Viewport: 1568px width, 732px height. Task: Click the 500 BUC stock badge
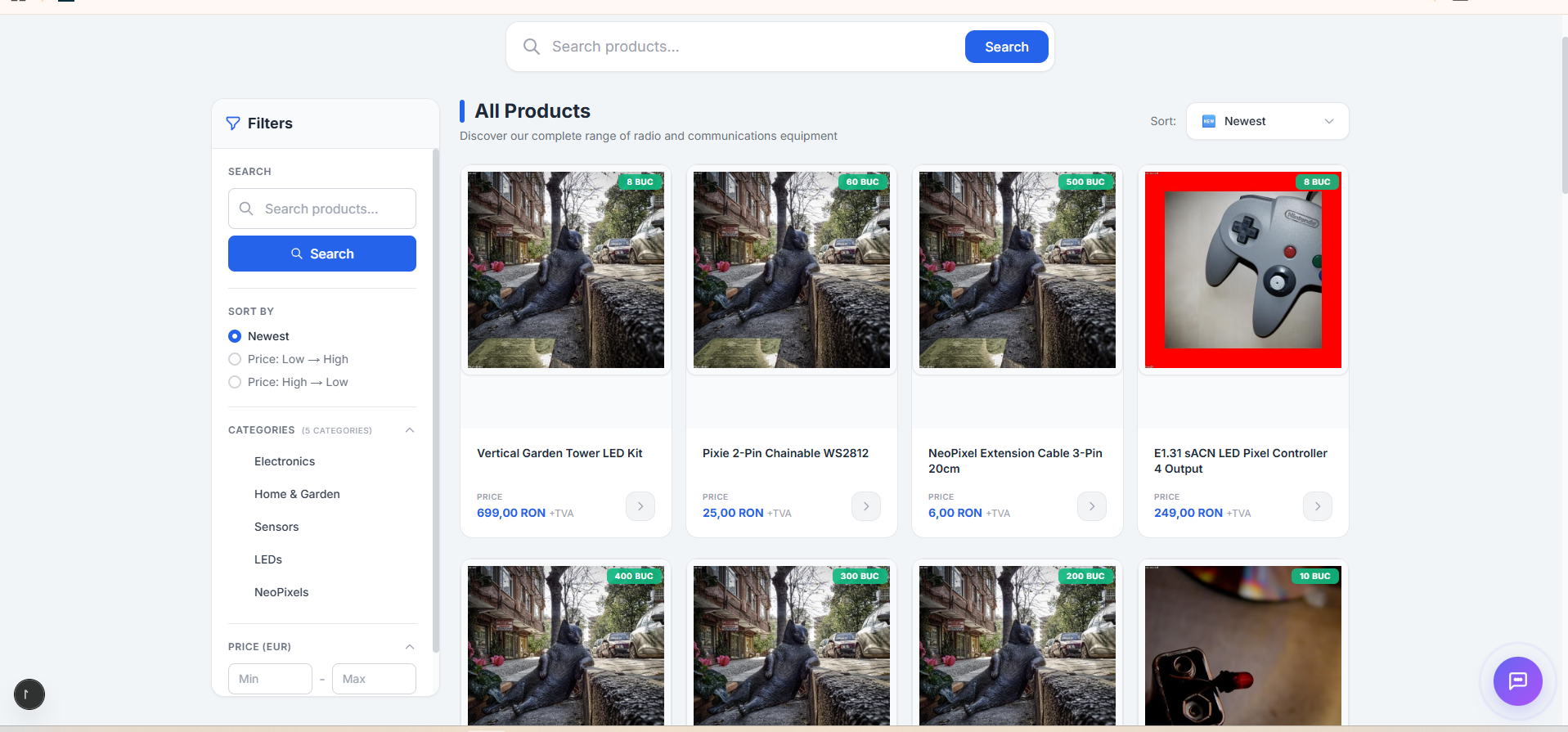(x=1085, y=182)
